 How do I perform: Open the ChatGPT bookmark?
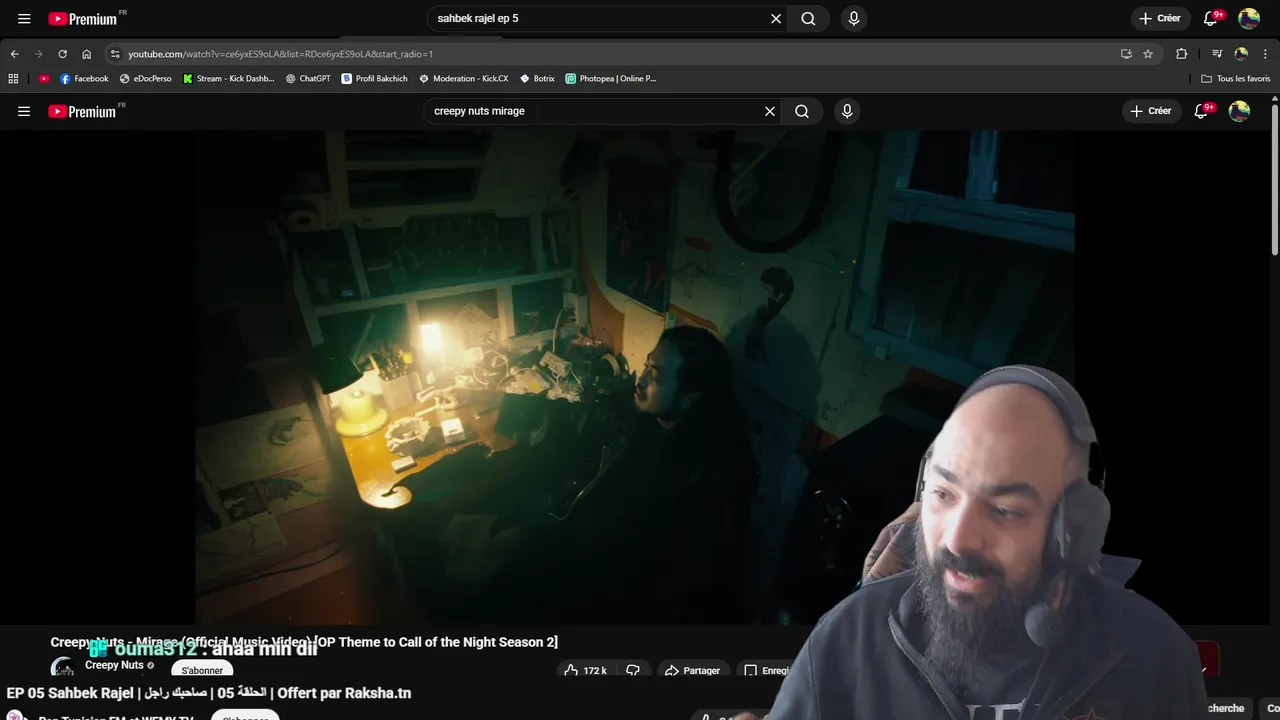point(308,78)
